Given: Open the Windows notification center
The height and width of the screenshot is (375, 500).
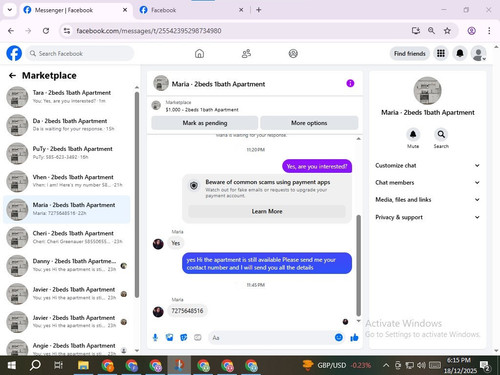Looking at the screenshot, I should [x=485, y=365].
